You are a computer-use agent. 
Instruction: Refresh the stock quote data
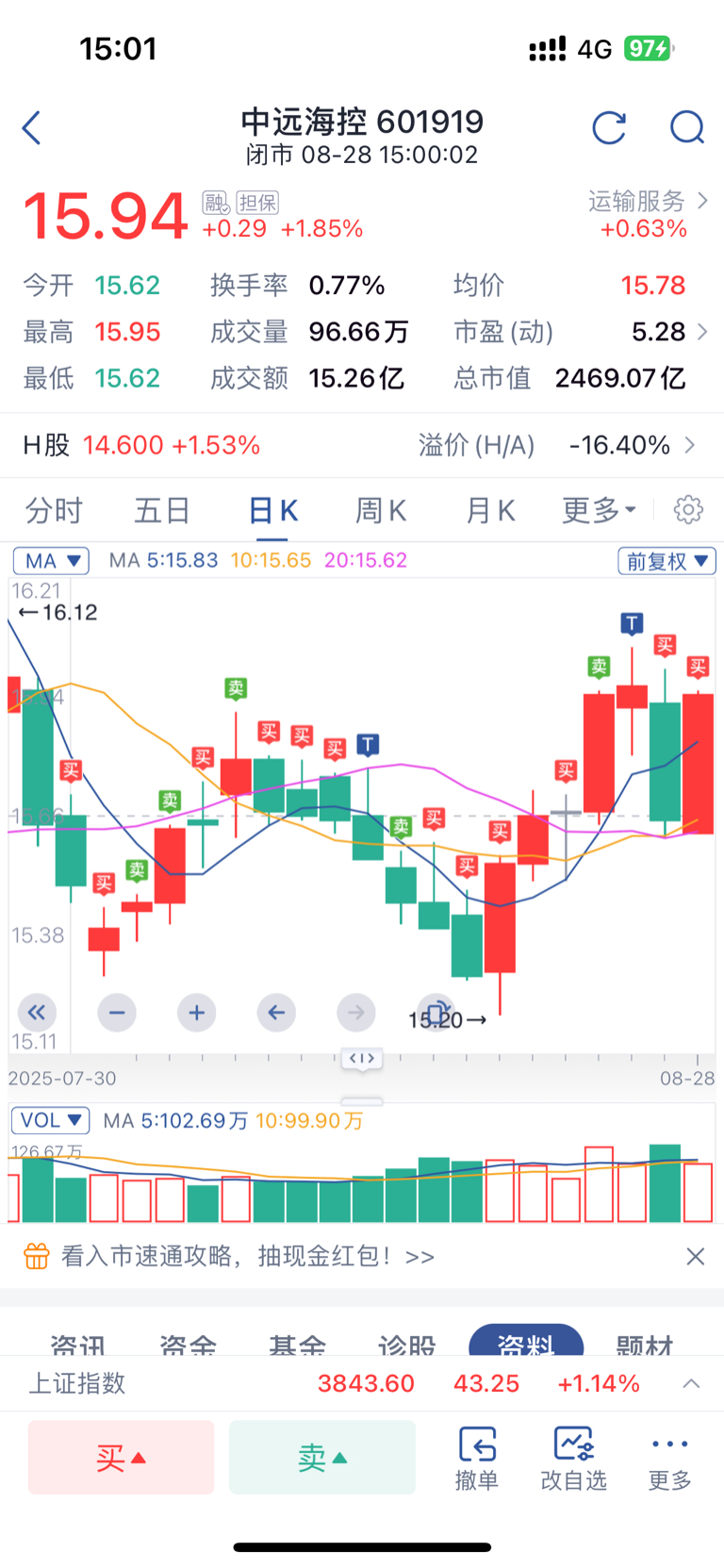tap(609, 127)
